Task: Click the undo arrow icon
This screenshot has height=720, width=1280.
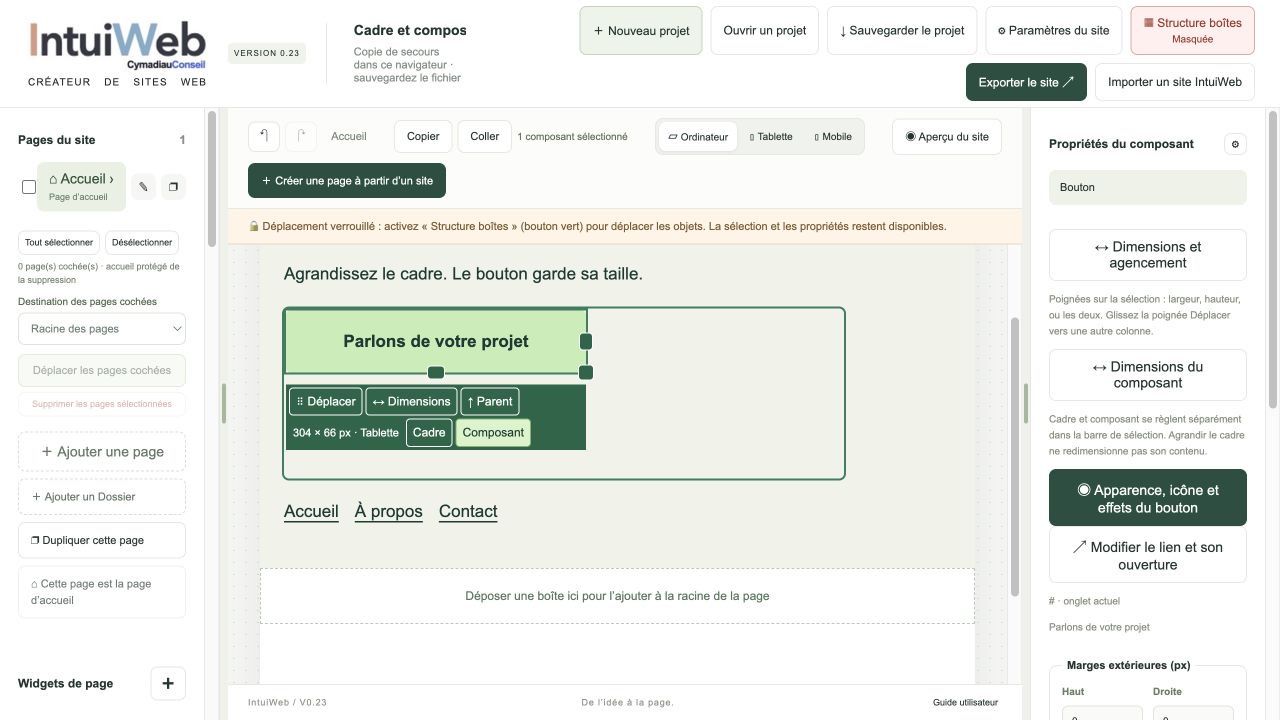Action: click(264, 137)
